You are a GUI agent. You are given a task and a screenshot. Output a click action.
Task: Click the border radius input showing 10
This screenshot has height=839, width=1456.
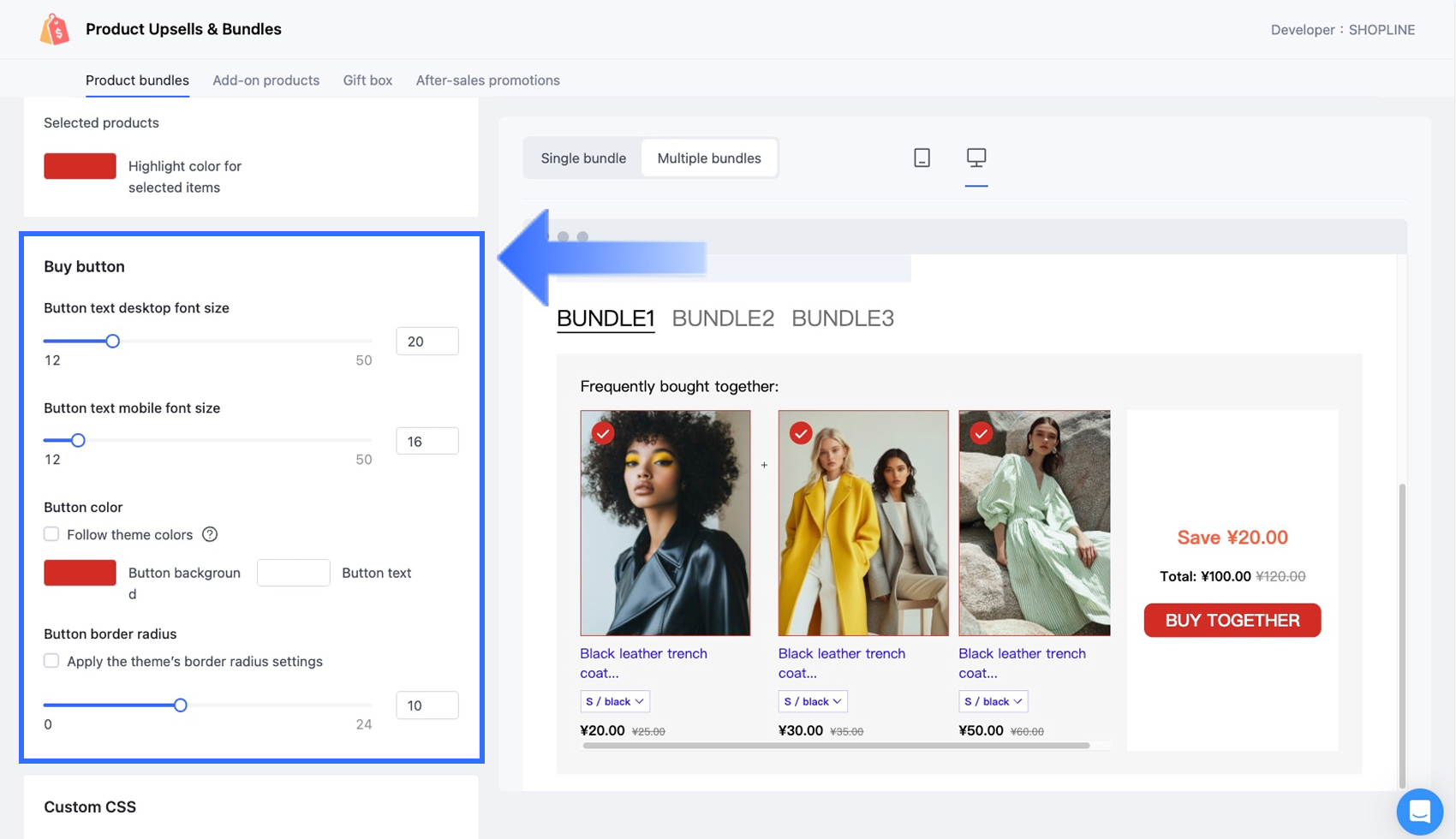tap(427, 705)
